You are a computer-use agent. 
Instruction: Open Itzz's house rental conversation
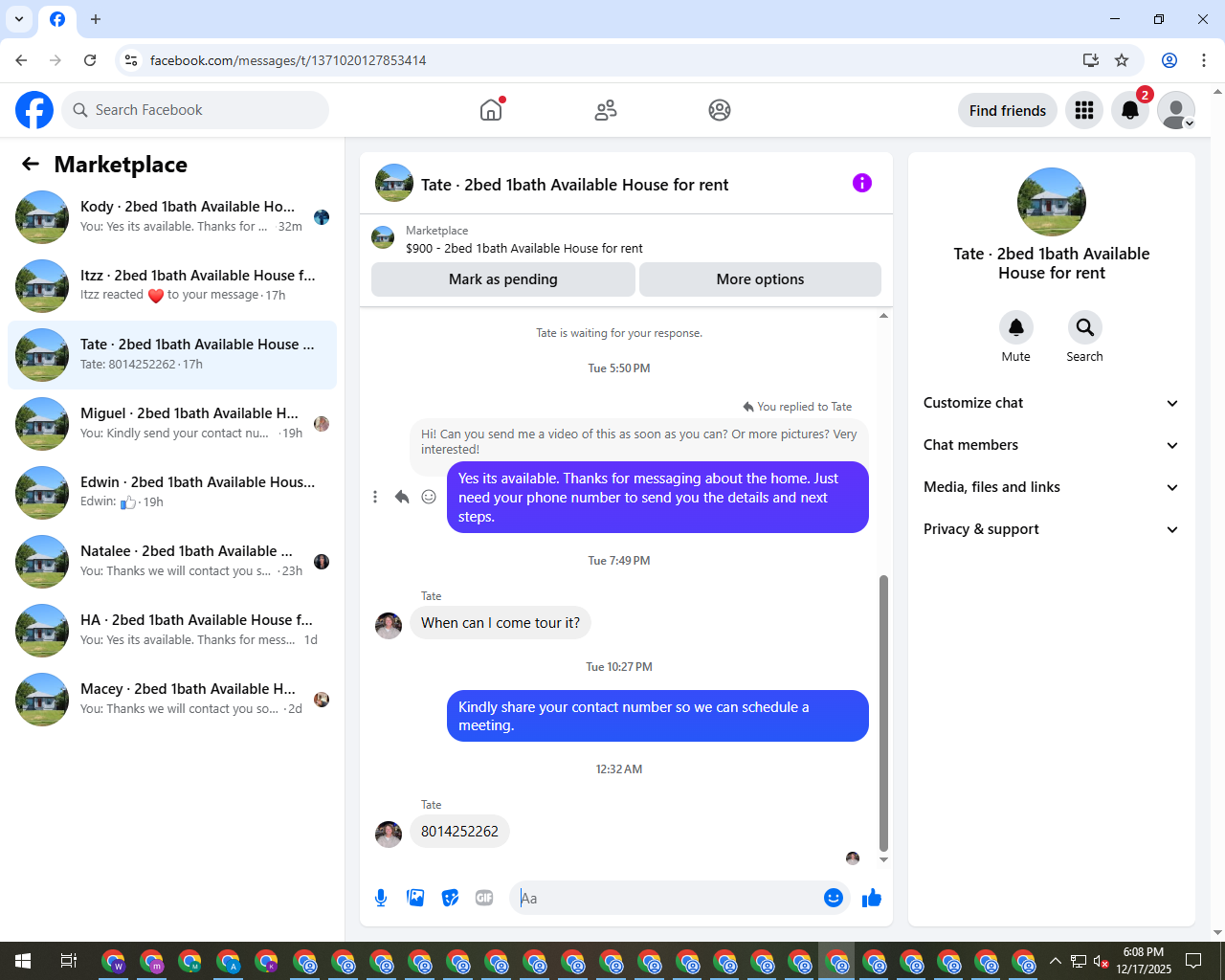[172, 286]
